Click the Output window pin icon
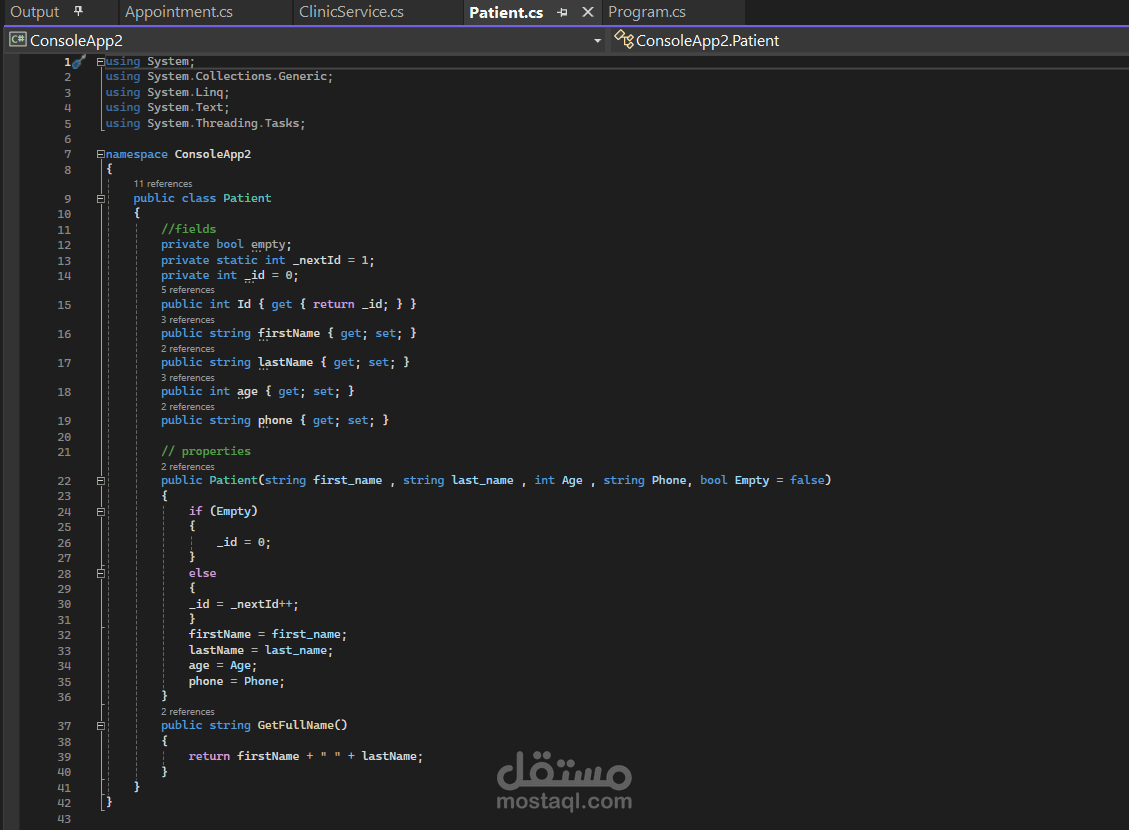Image resolution: width=1129 pixels, height=830 pixels. tap(78, 12)
